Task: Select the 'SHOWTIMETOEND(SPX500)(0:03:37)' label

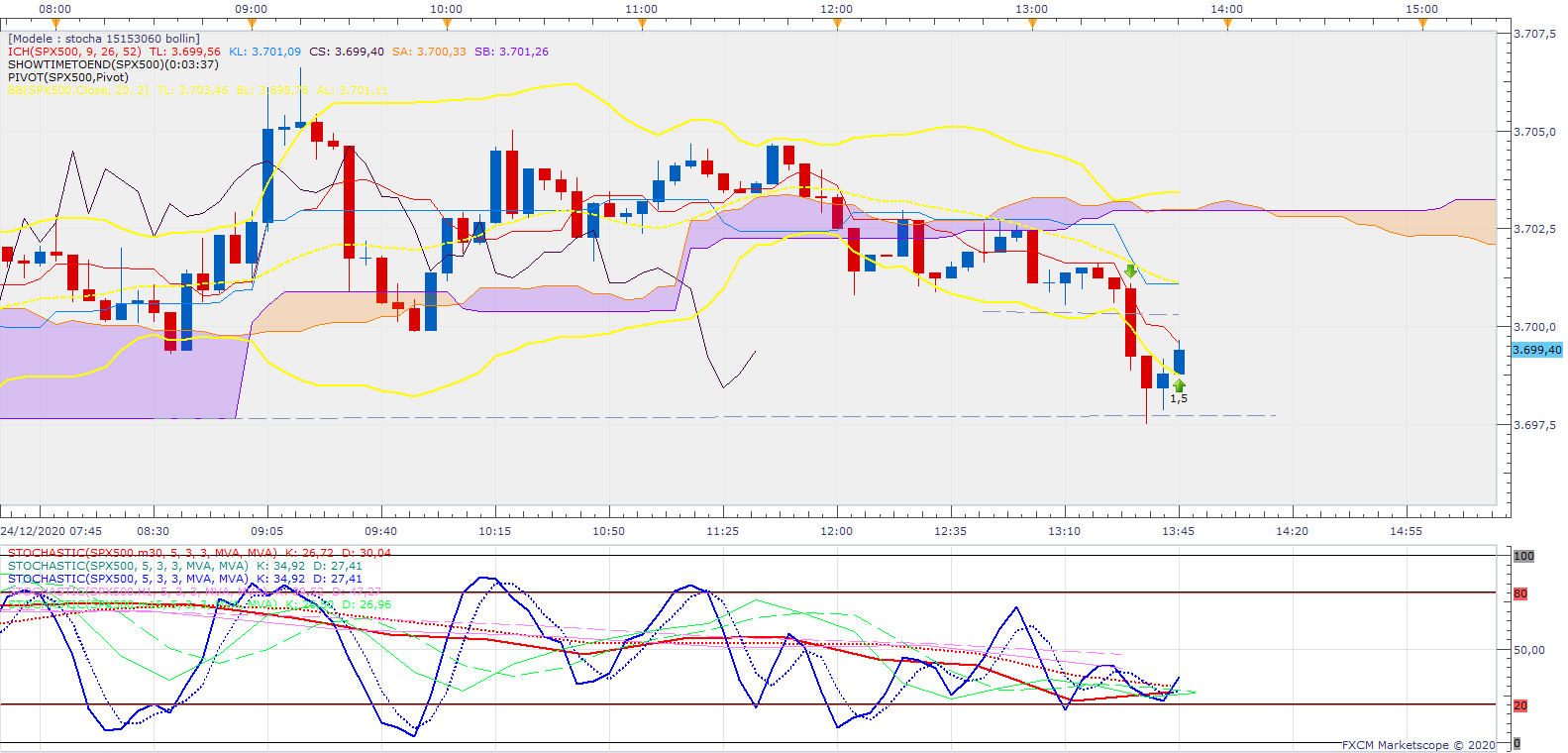Action: pos(113,64)
